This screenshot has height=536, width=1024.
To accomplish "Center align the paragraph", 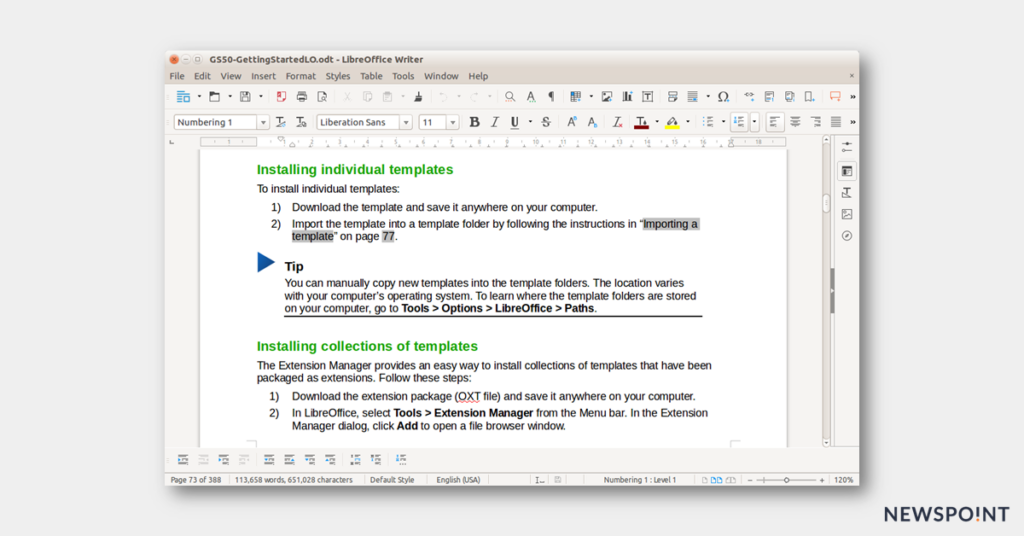I will pyautogui.click(x=795, y=122).
